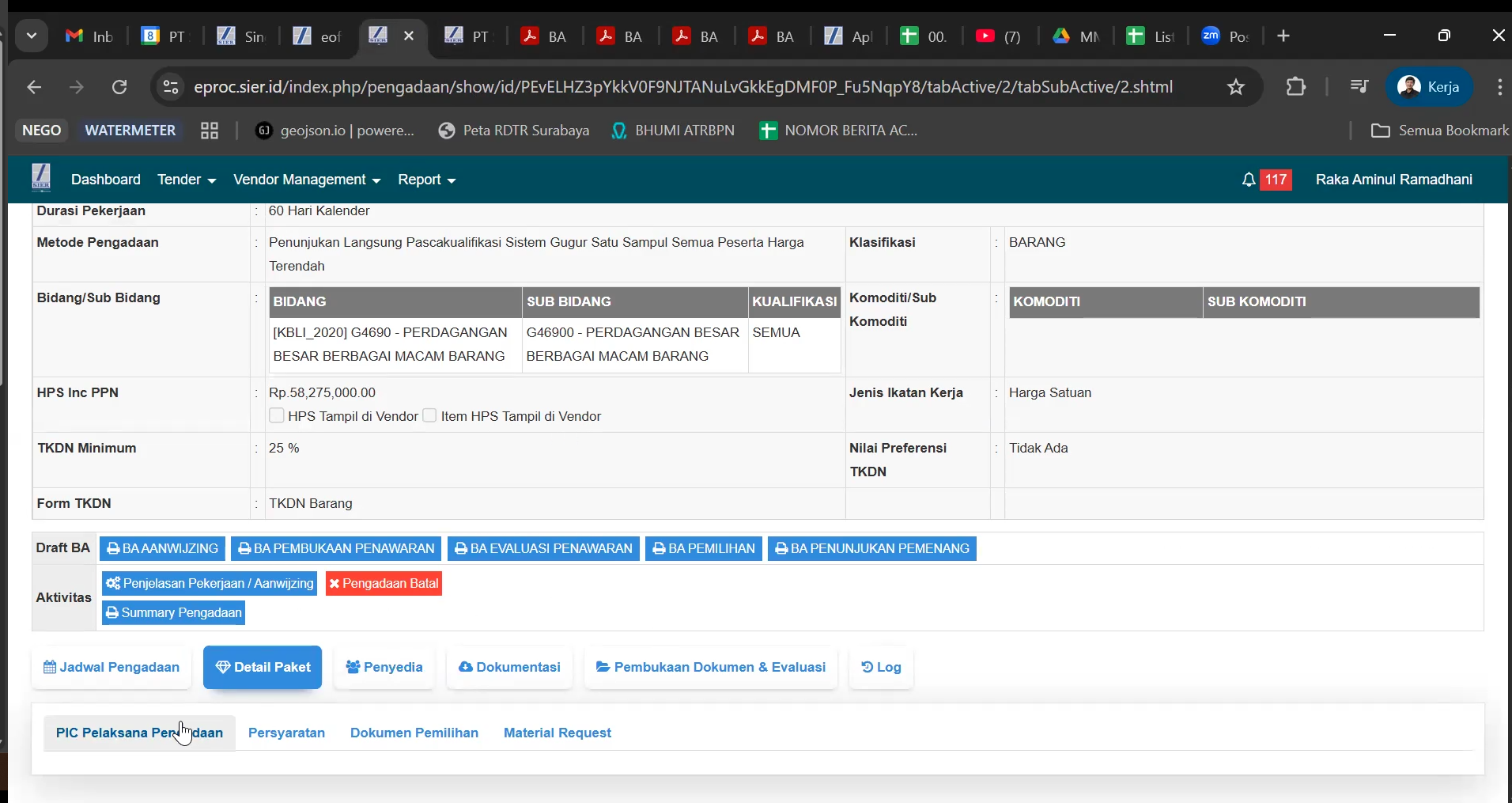Screen dimensions: 1512x803
Task: Click the notification bell icon
Action: [x=1249, y=180]
